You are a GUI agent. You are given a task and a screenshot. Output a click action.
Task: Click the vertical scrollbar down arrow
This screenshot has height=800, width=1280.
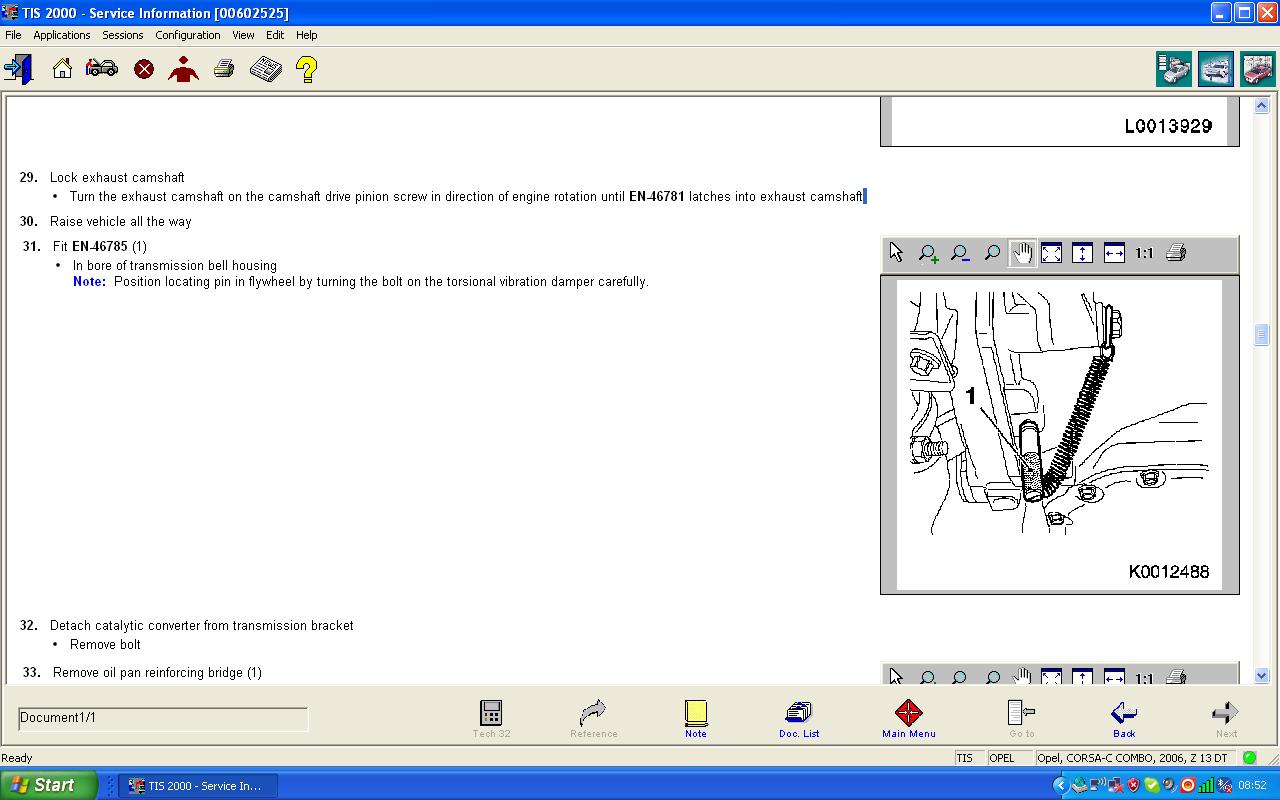1261,676
